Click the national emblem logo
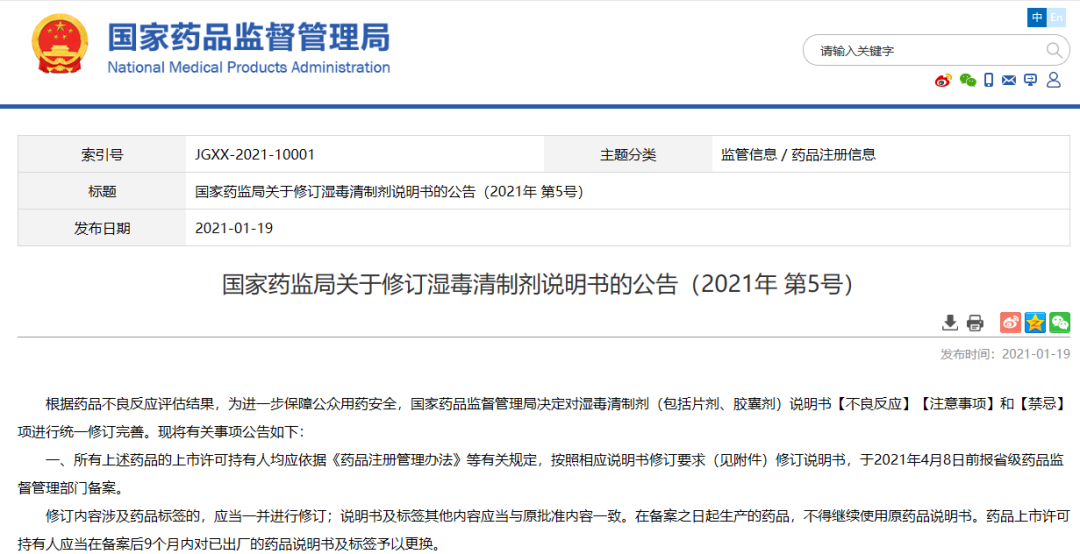1080x554 pixels. tap(59, 45)
